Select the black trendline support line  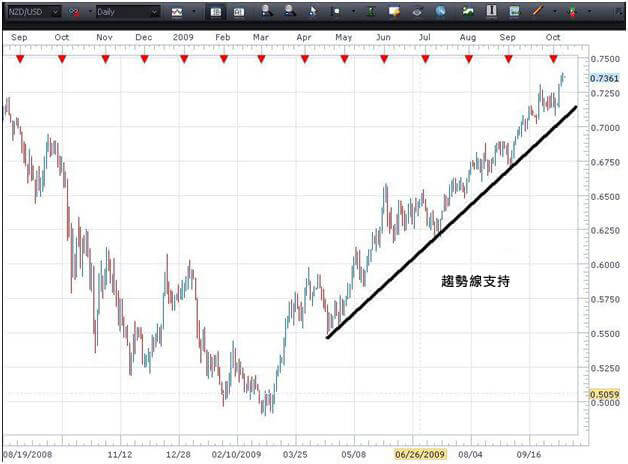[450, 222]
